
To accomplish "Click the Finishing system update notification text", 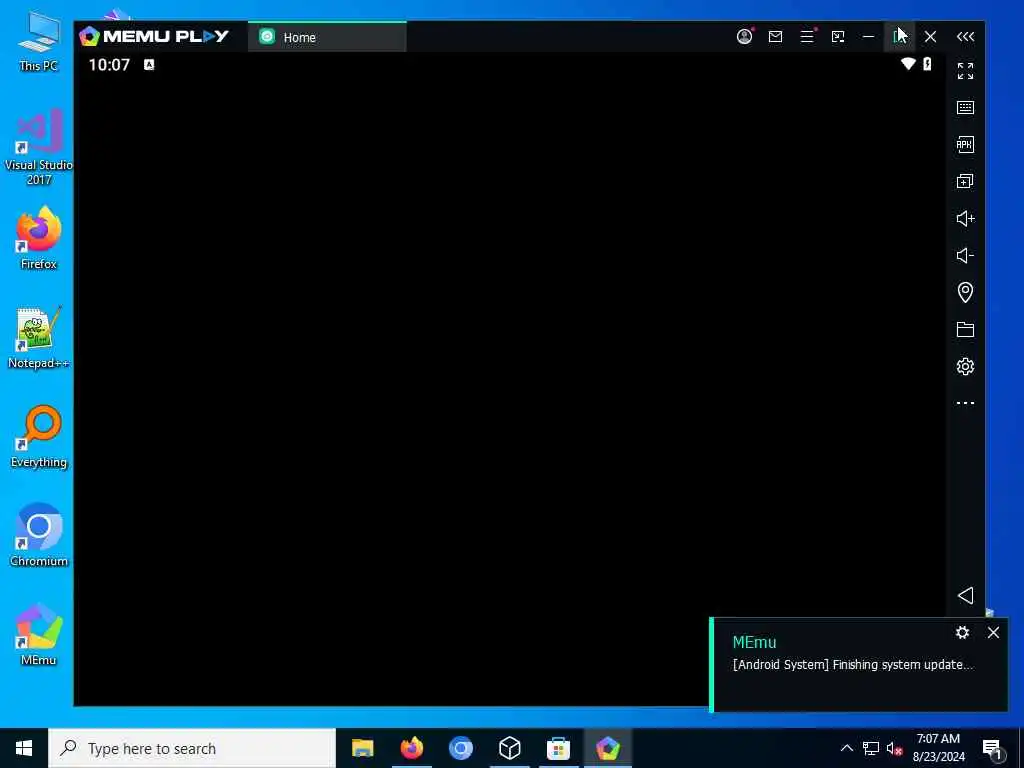I will pyautogui.click(x=853, y=665).
